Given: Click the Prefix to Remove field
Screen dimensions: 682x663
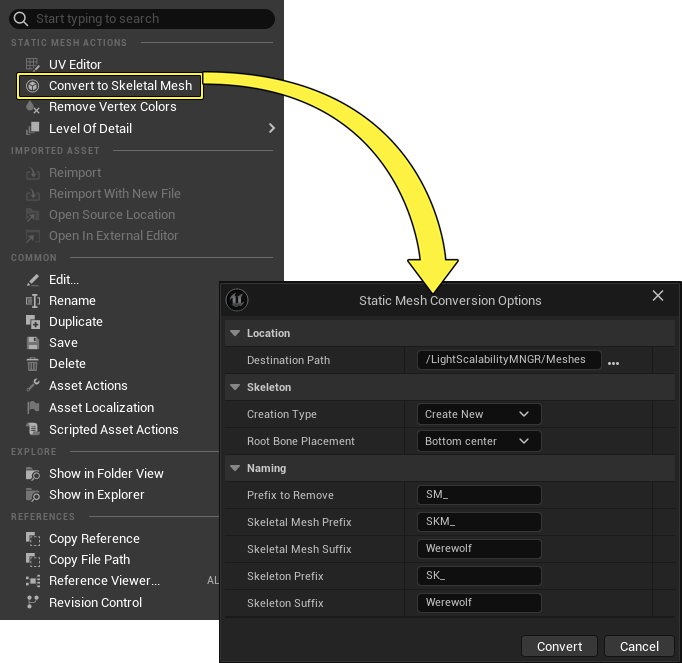Looking at the screenshot, I should (x=479, y=495).
